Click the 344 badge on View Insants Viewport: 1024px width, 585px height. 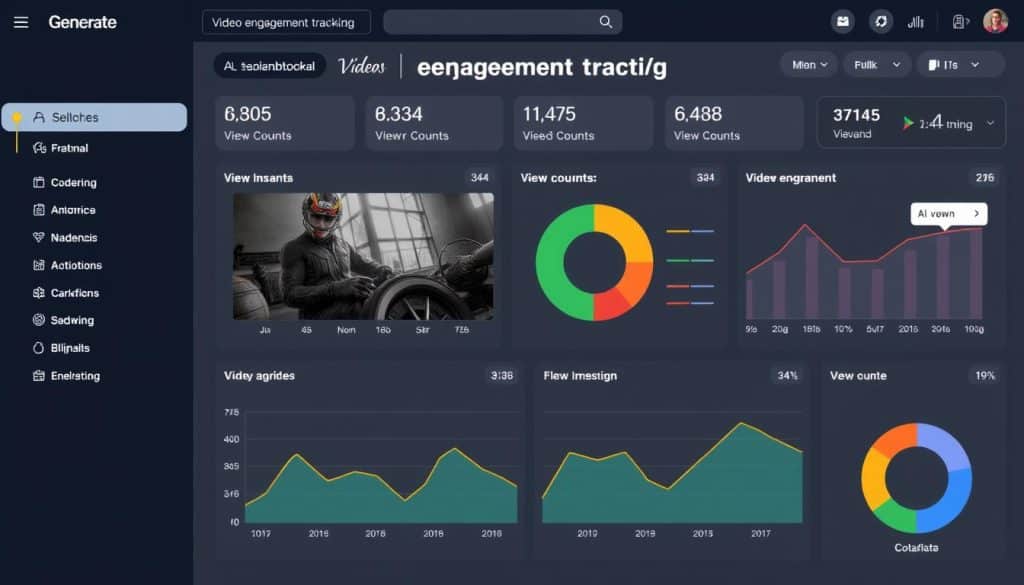pyautogui.click(x=479, y=178)
